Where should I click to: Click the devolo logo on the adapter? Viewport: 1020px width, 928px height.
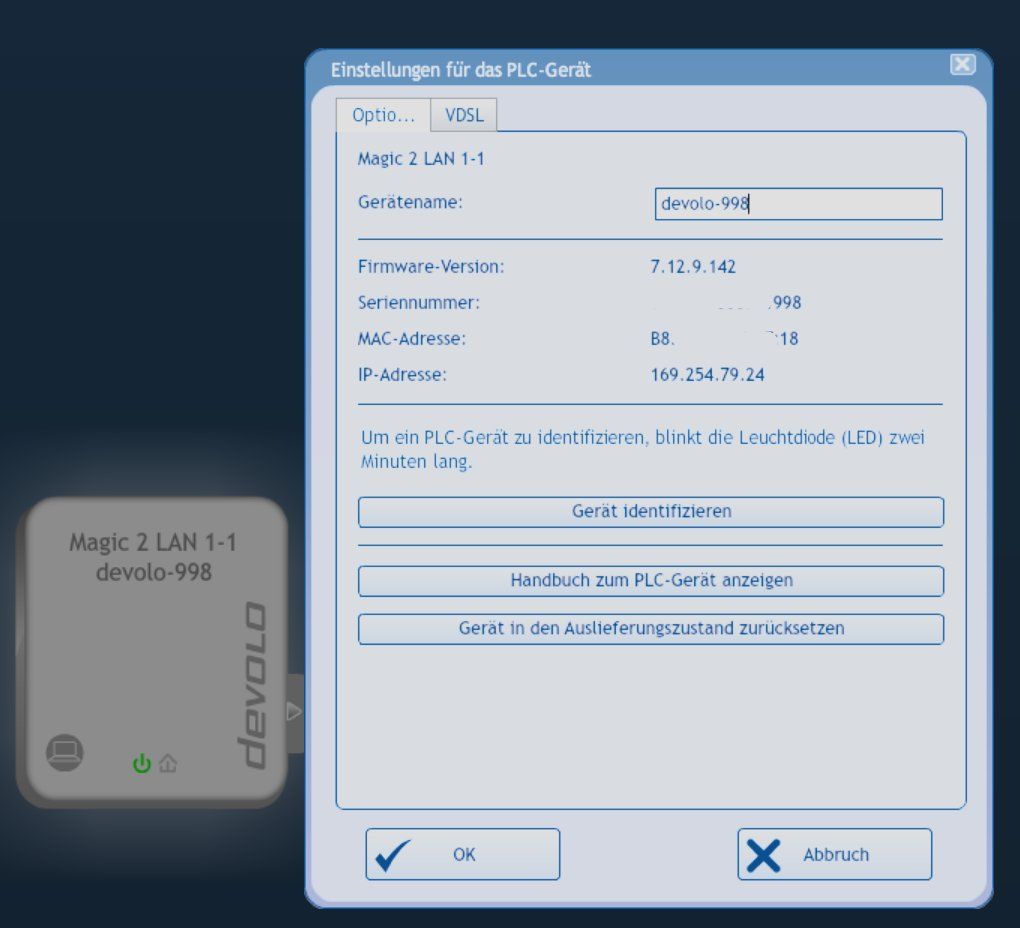(x=252, y=685)
